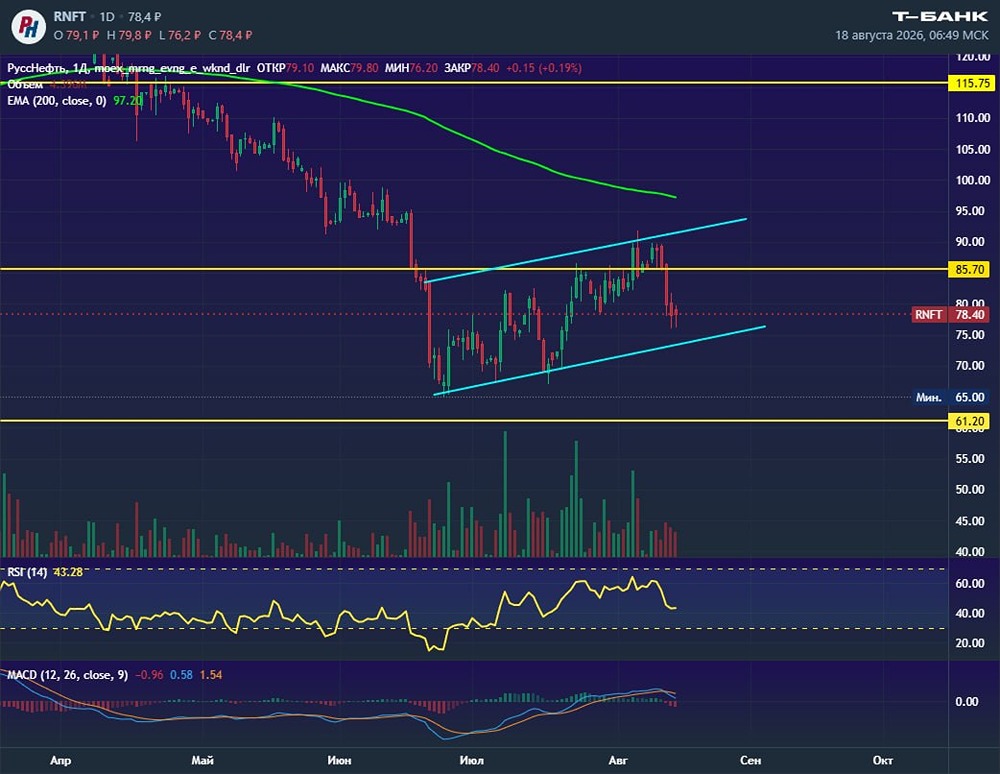
Task: Click the MACD value -0.96
Action: (149, 675)
